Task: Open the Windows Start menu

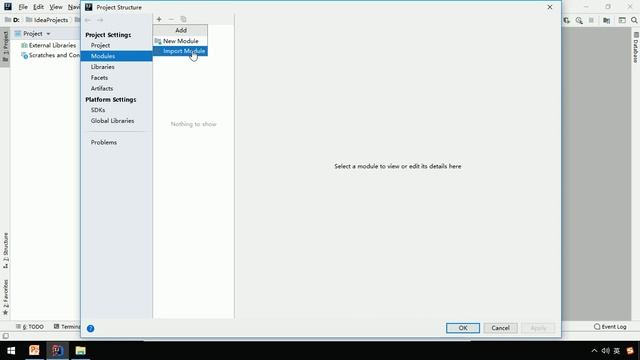Action: pyautogui.click(x=11, y=351)
